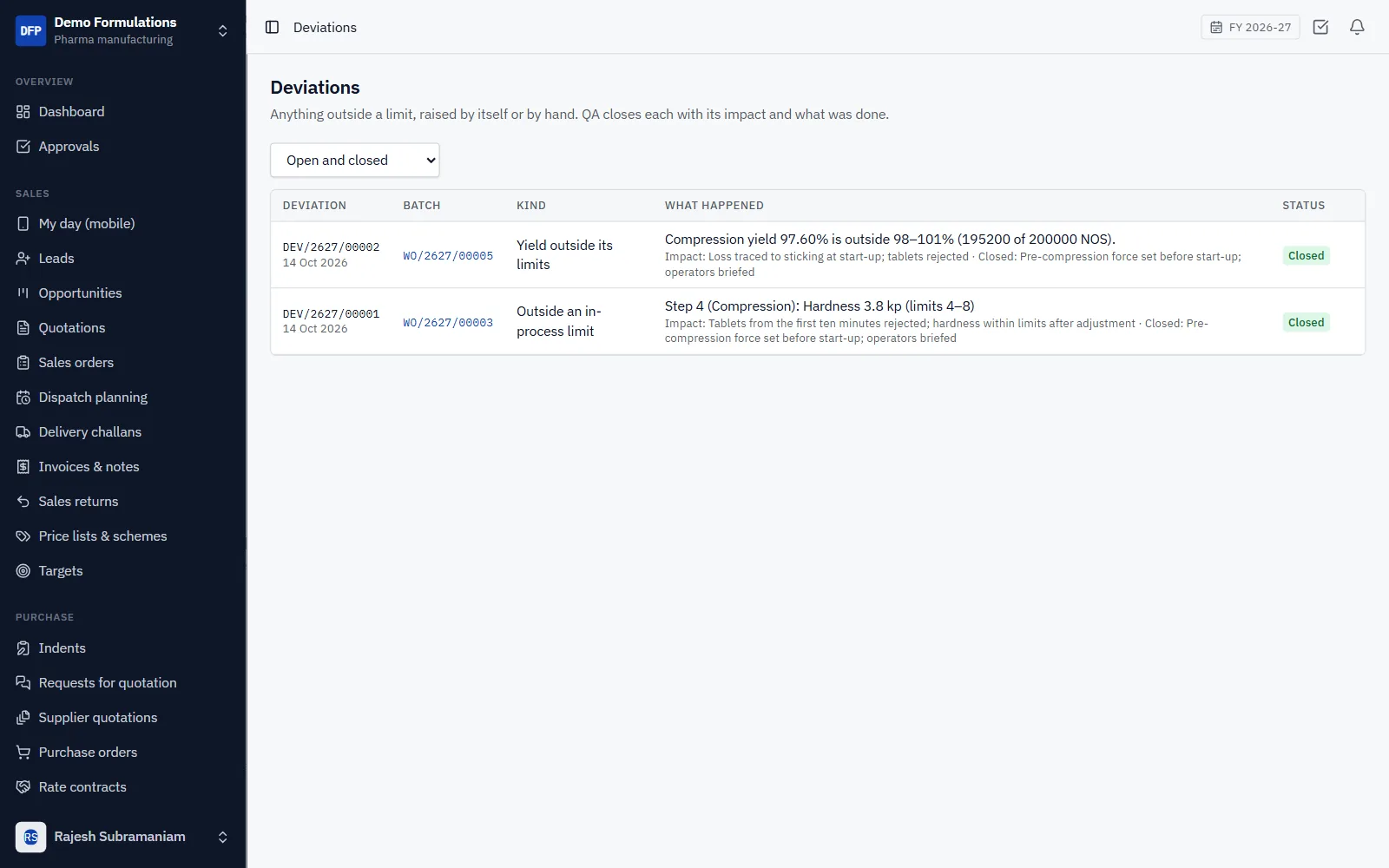1389x868 pixels.
Task: Select deviation ID DEV/2627/00001
Action: (331, 314)
